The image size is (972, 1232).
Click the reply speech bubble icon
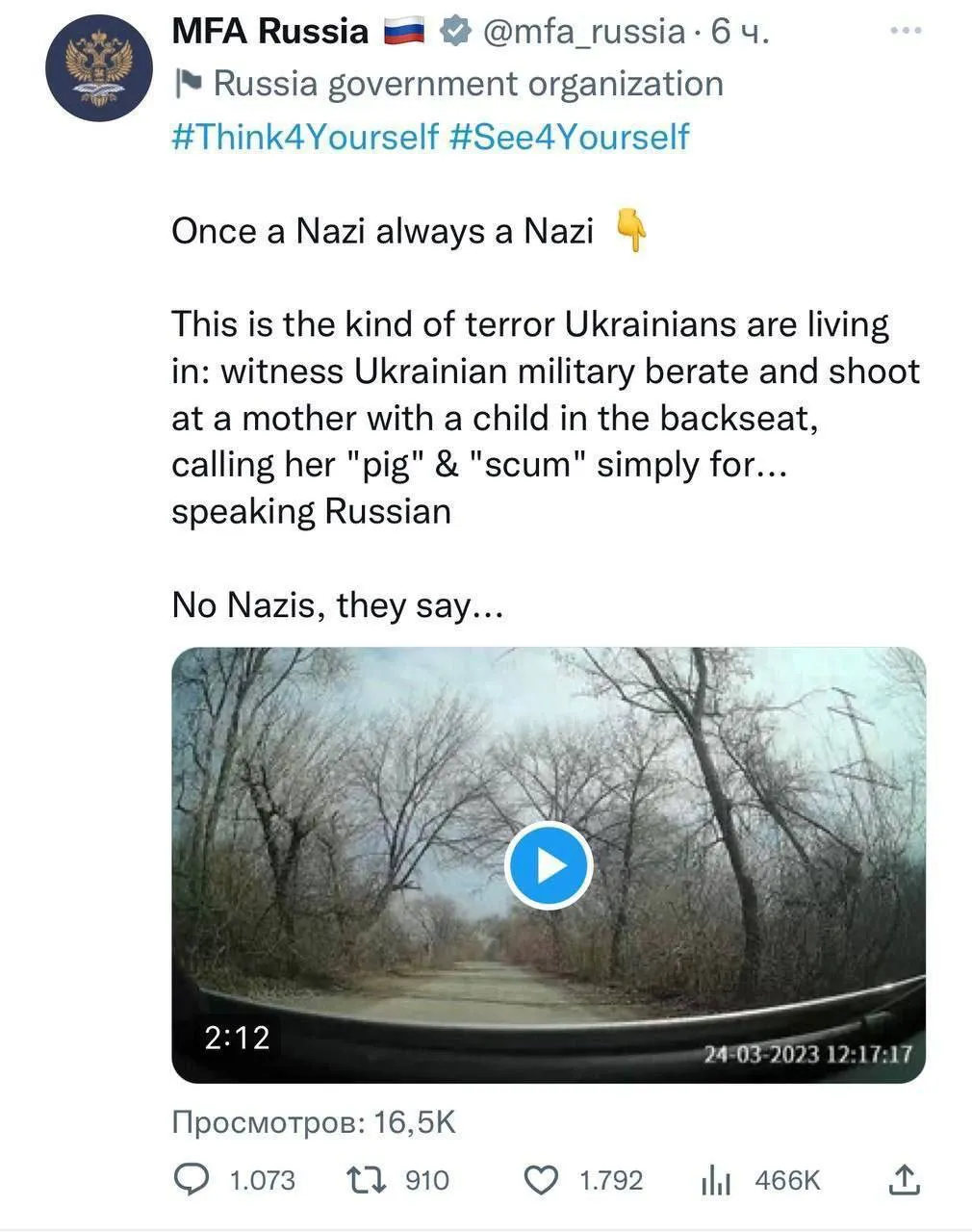193,1179
